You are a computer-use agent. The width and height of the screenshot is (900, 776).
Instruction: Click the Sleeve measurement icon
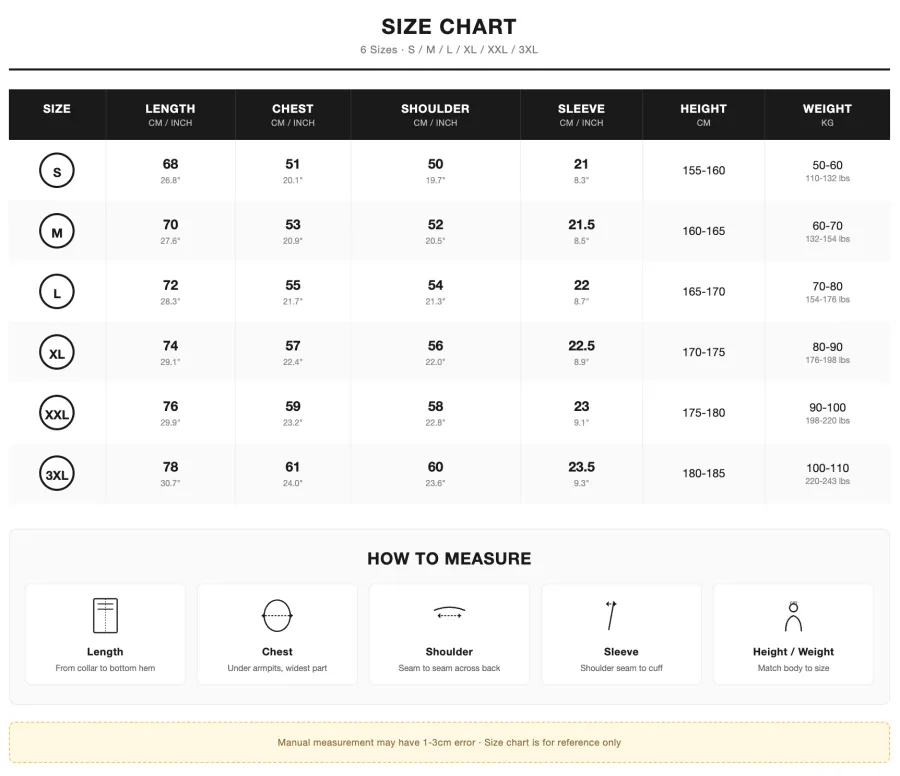[x=611, y=615]
